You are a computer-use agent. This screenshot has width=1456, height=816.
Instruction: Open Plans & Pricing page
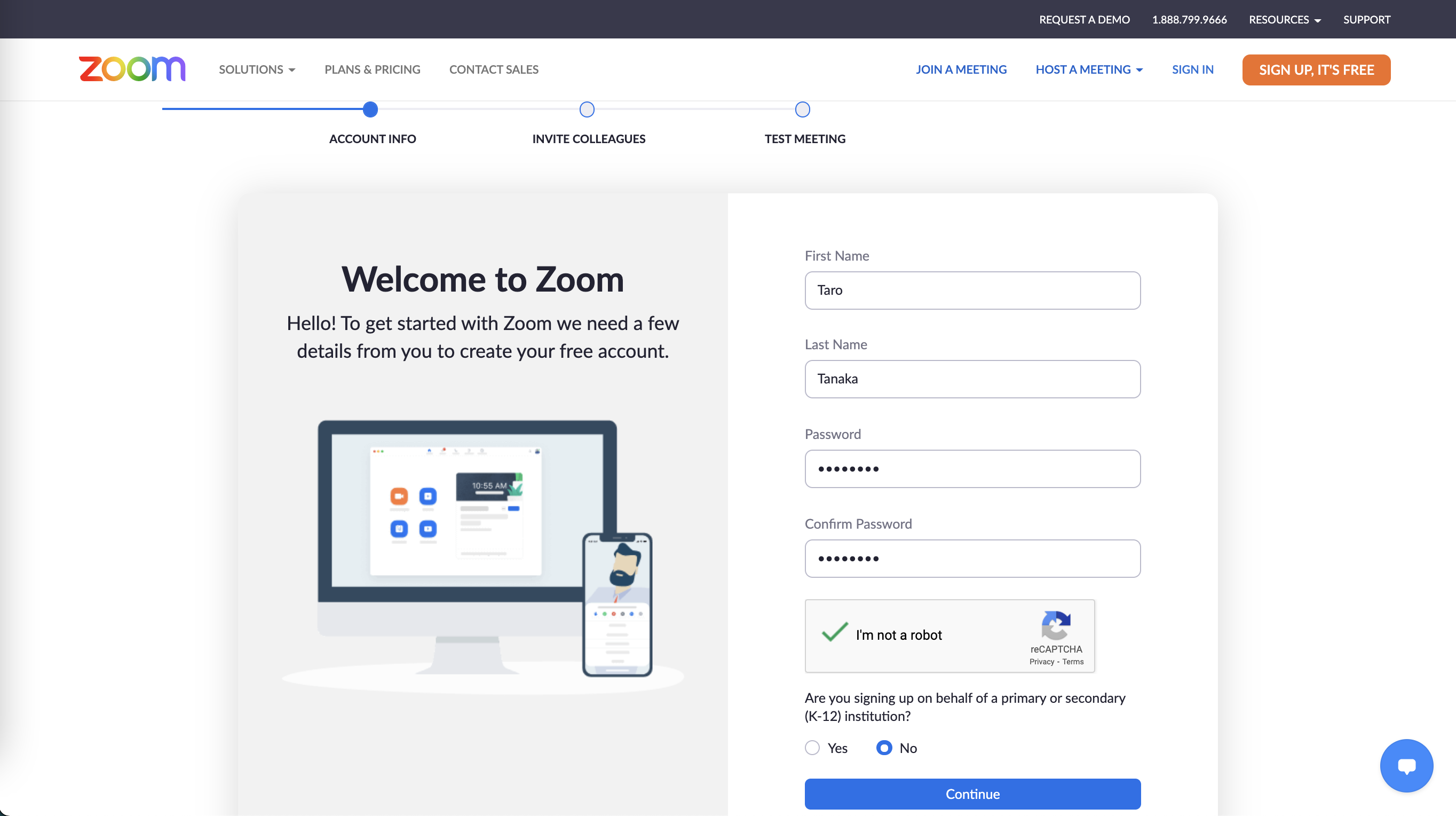(373, 69)
